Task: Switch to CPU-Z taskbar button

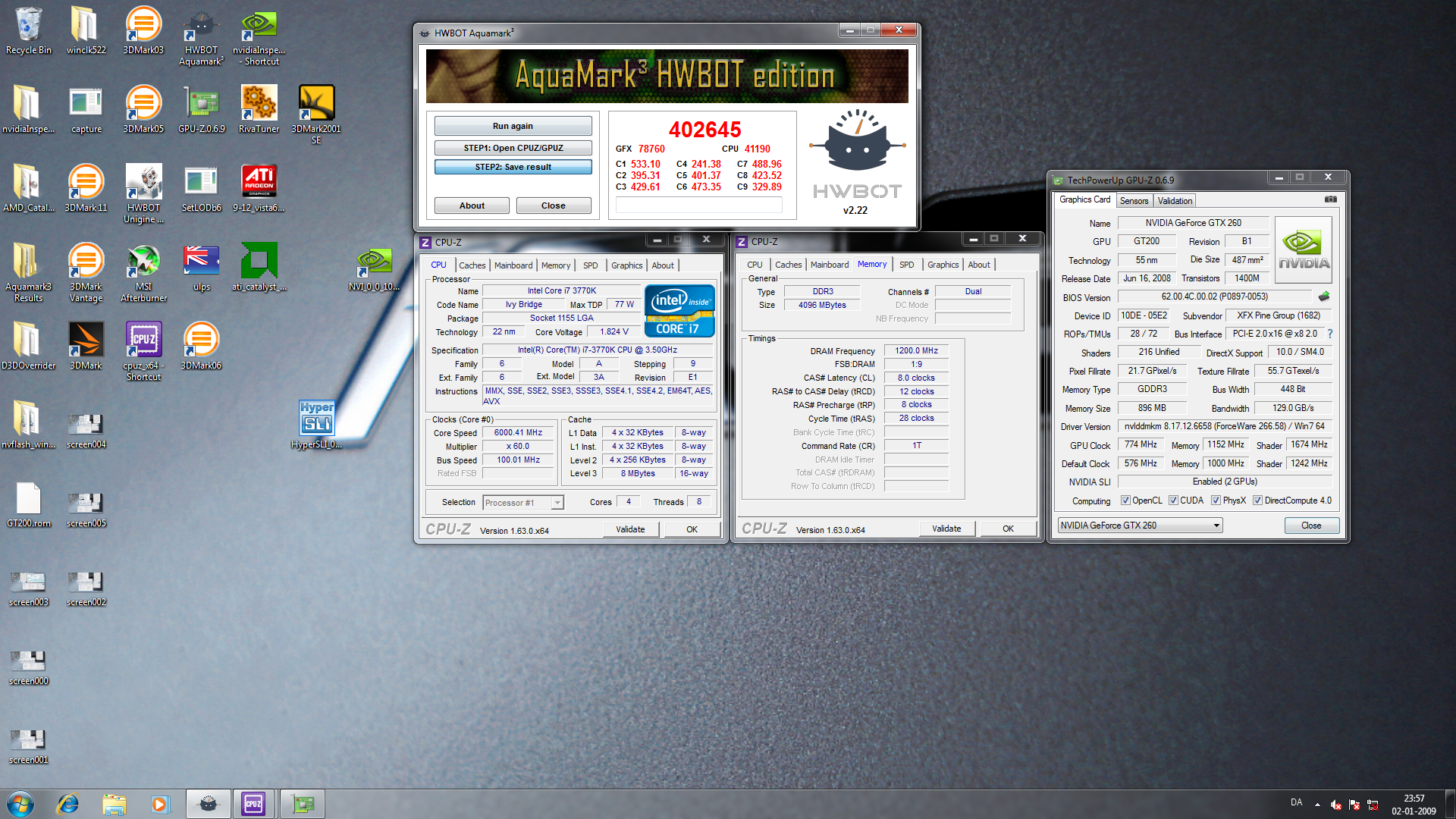Action: click(x=253, y=804)
